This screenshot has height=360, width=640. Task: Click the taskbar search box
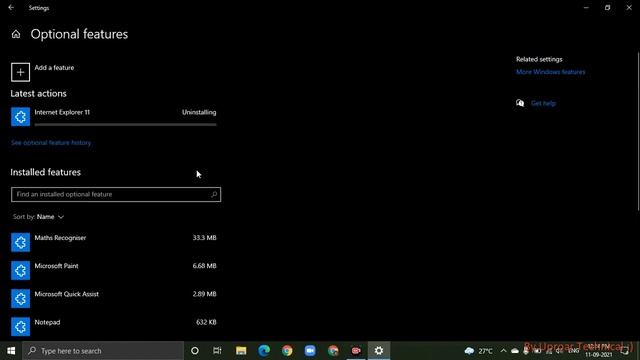(x=103, y=351)
